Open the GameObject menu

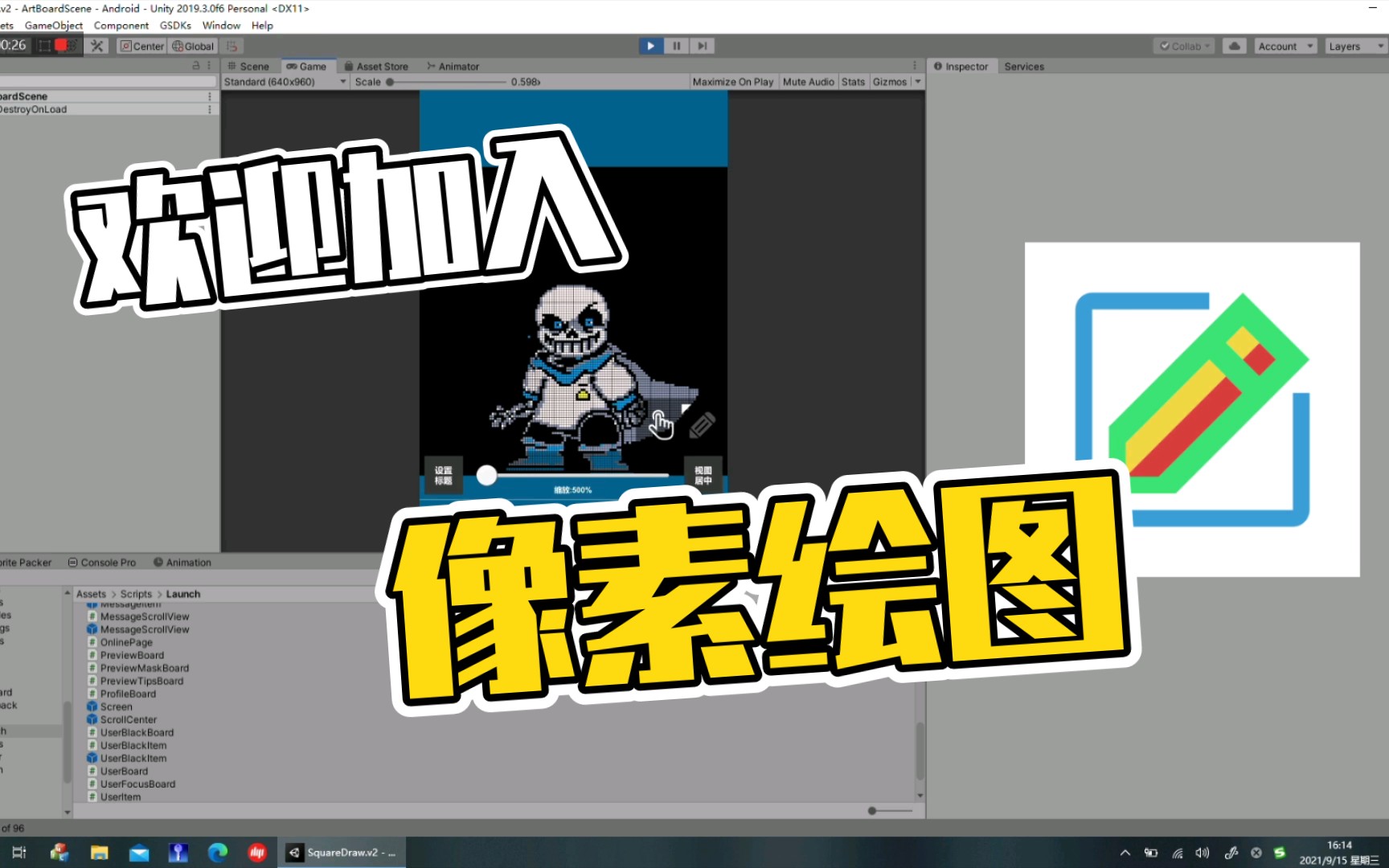point(53,25)
